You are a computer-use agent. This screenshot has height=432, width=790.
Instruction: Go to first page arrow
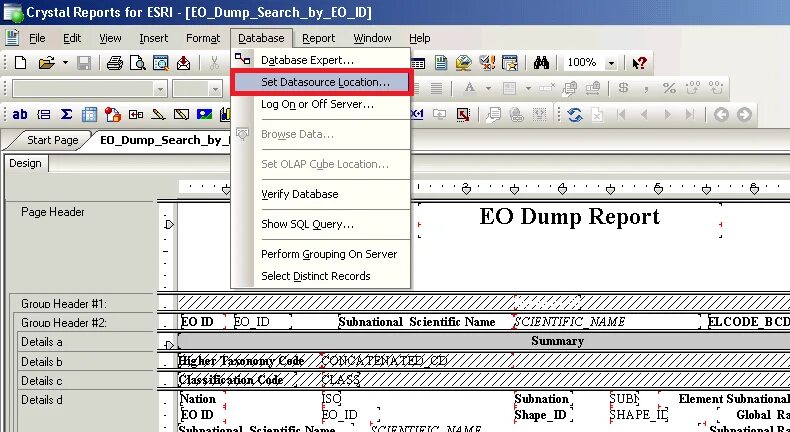click(621, 115)
